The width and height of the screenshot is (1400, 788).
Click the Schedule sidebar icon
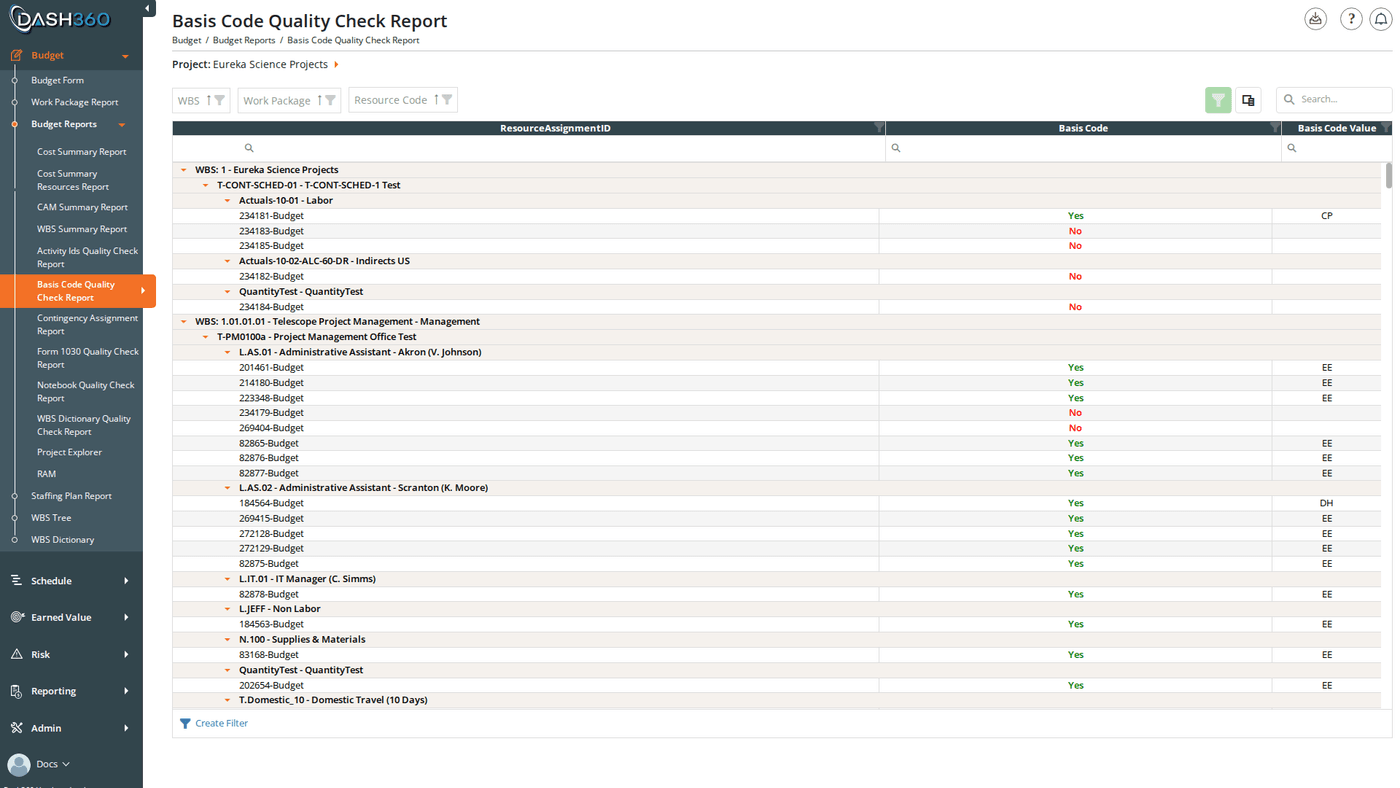click(16, 580)
